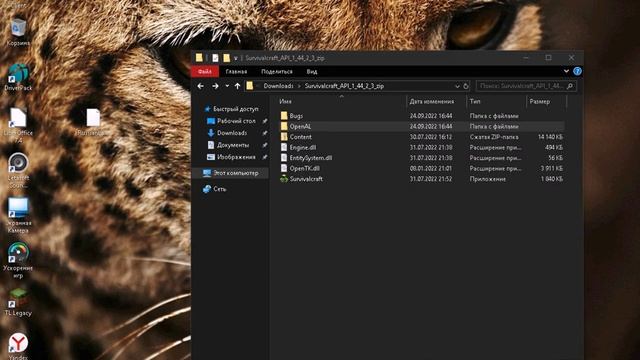Select Этот компьютер in navigation pane

click(x=231, y=173)
